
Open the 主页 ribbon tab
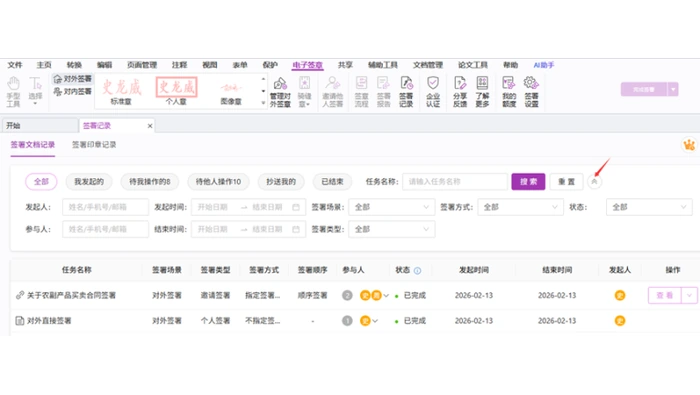(44, 65)
